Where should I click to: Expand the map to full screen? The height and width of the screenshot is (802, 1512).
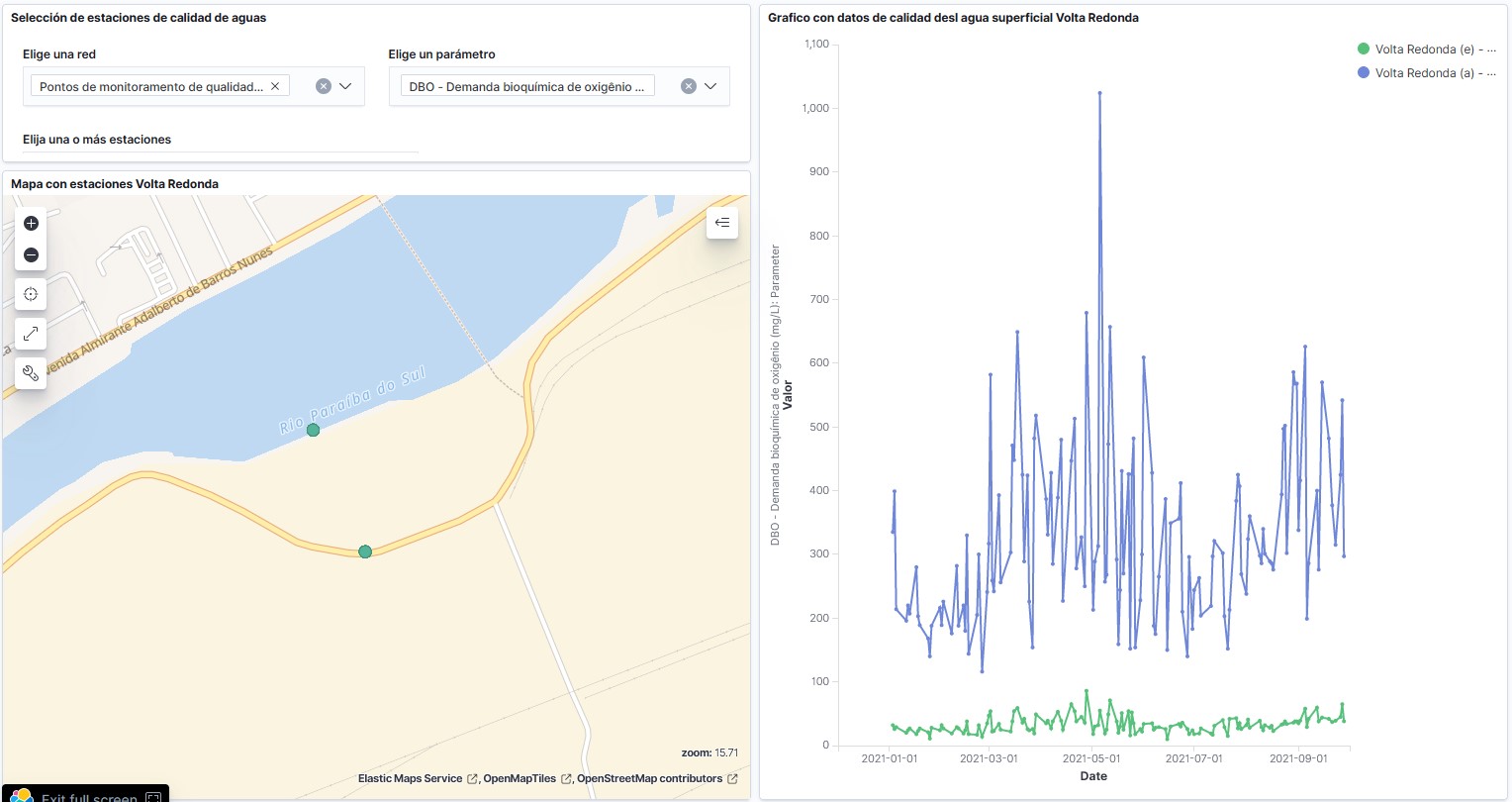tap(31, 334)
